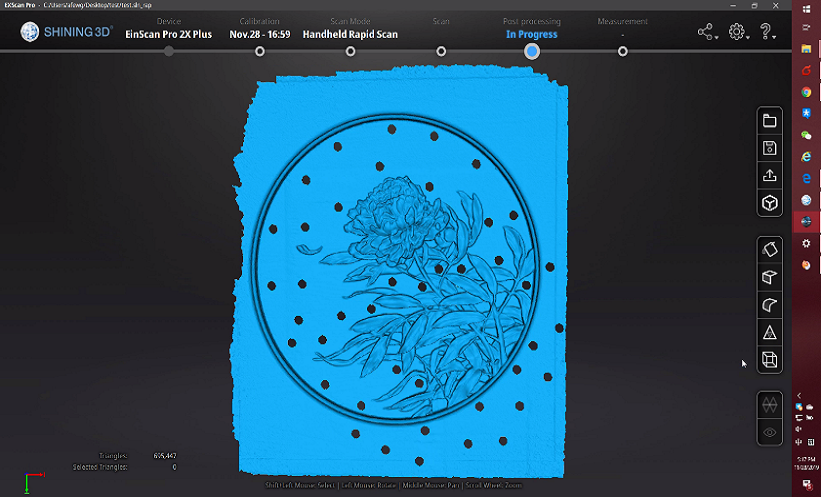Click the Selected Triangles value 0
Viewport: 821px width, 497px height.
(x=174, y=467)
